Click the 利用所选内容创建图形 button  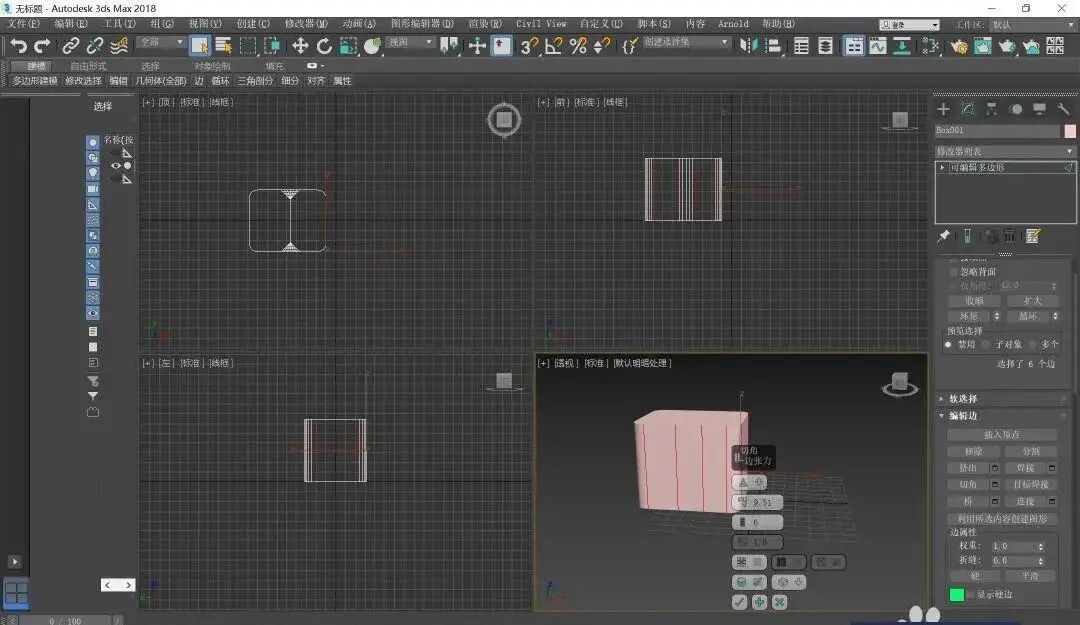(x=1002, y=519)
